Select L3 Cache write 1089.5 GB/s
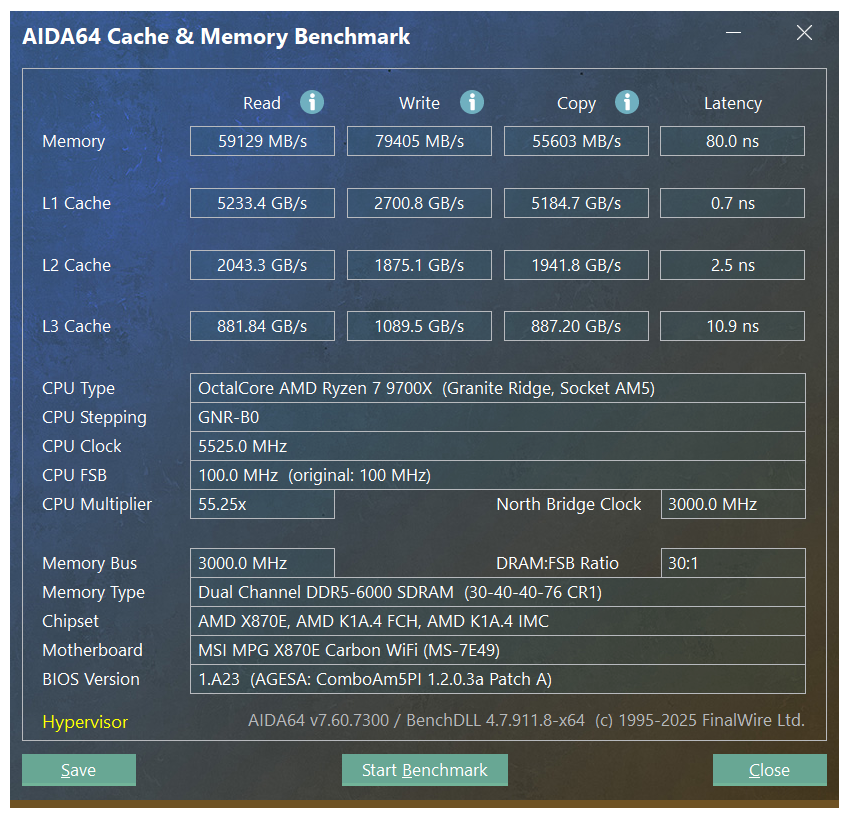The height and width of the screenshot is (814, 845). pos(419,326)
